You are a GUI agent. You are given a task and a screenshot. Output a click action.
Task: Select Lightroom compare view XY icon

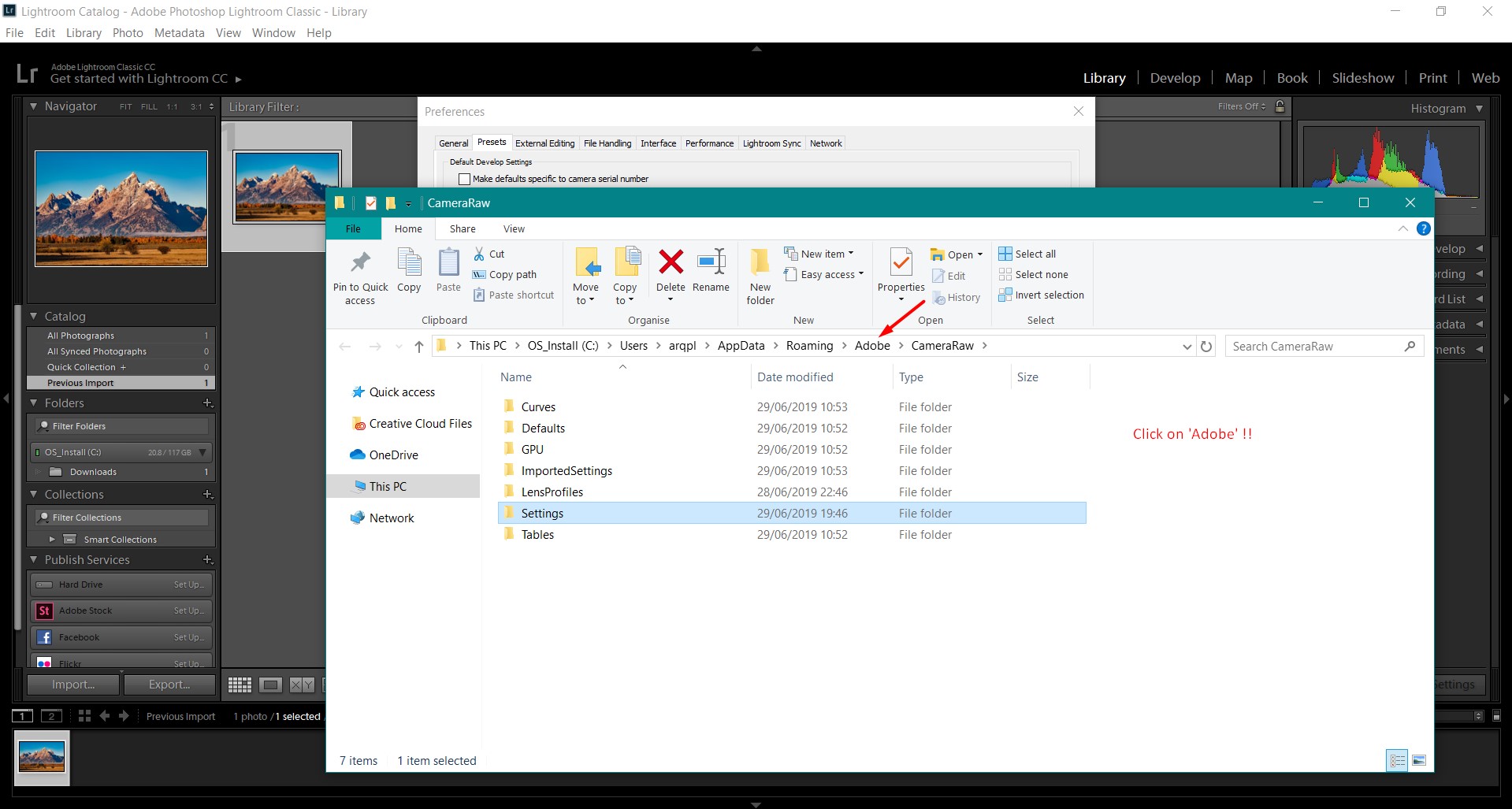[x=302, y=685]
